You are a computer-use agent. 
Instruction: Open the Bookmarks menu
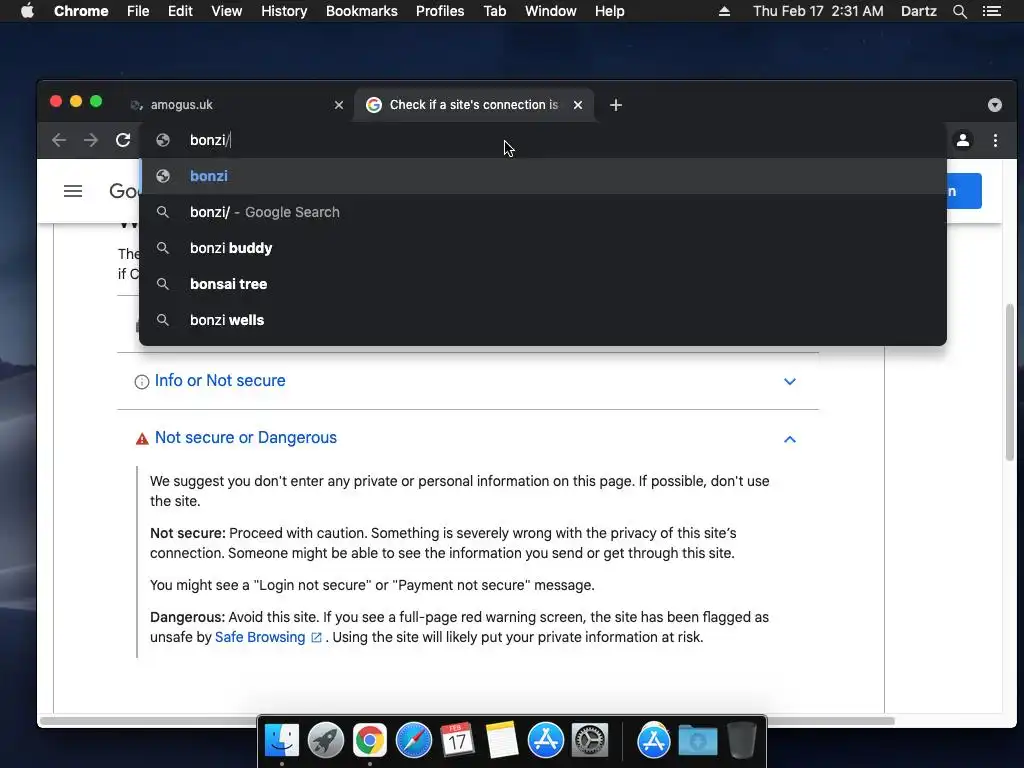tap(362, 11)
